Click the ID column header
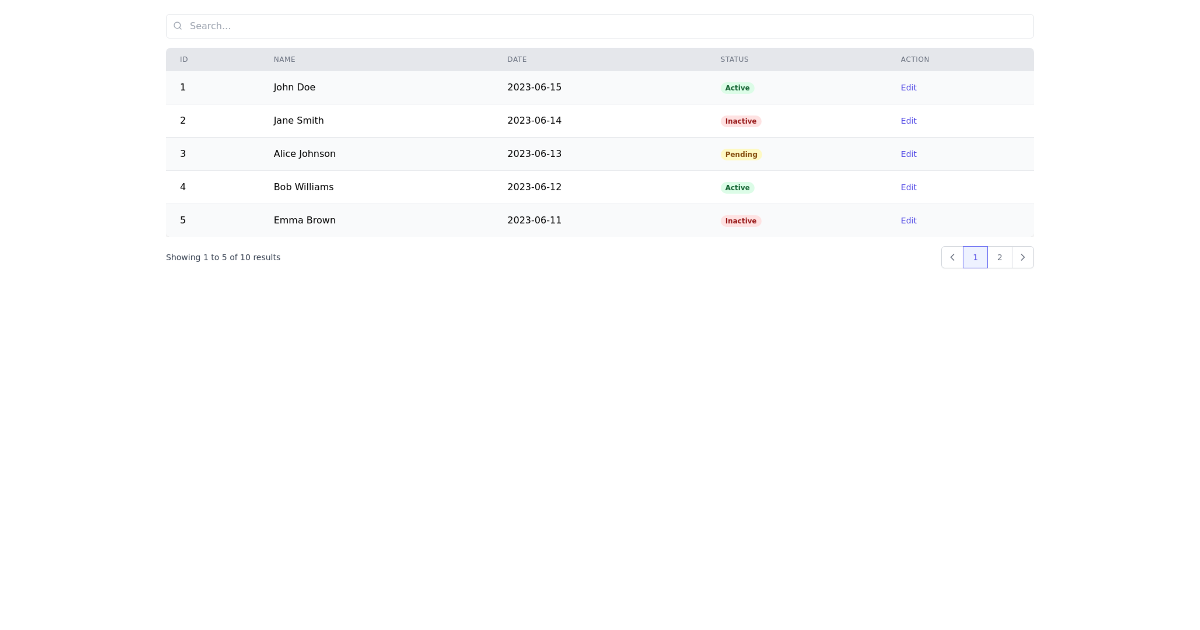 [184, 59]
